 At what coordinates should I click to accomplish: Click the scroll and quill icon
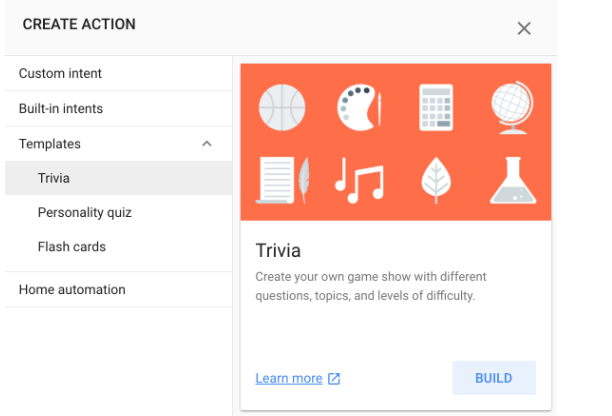pos(282,180)
